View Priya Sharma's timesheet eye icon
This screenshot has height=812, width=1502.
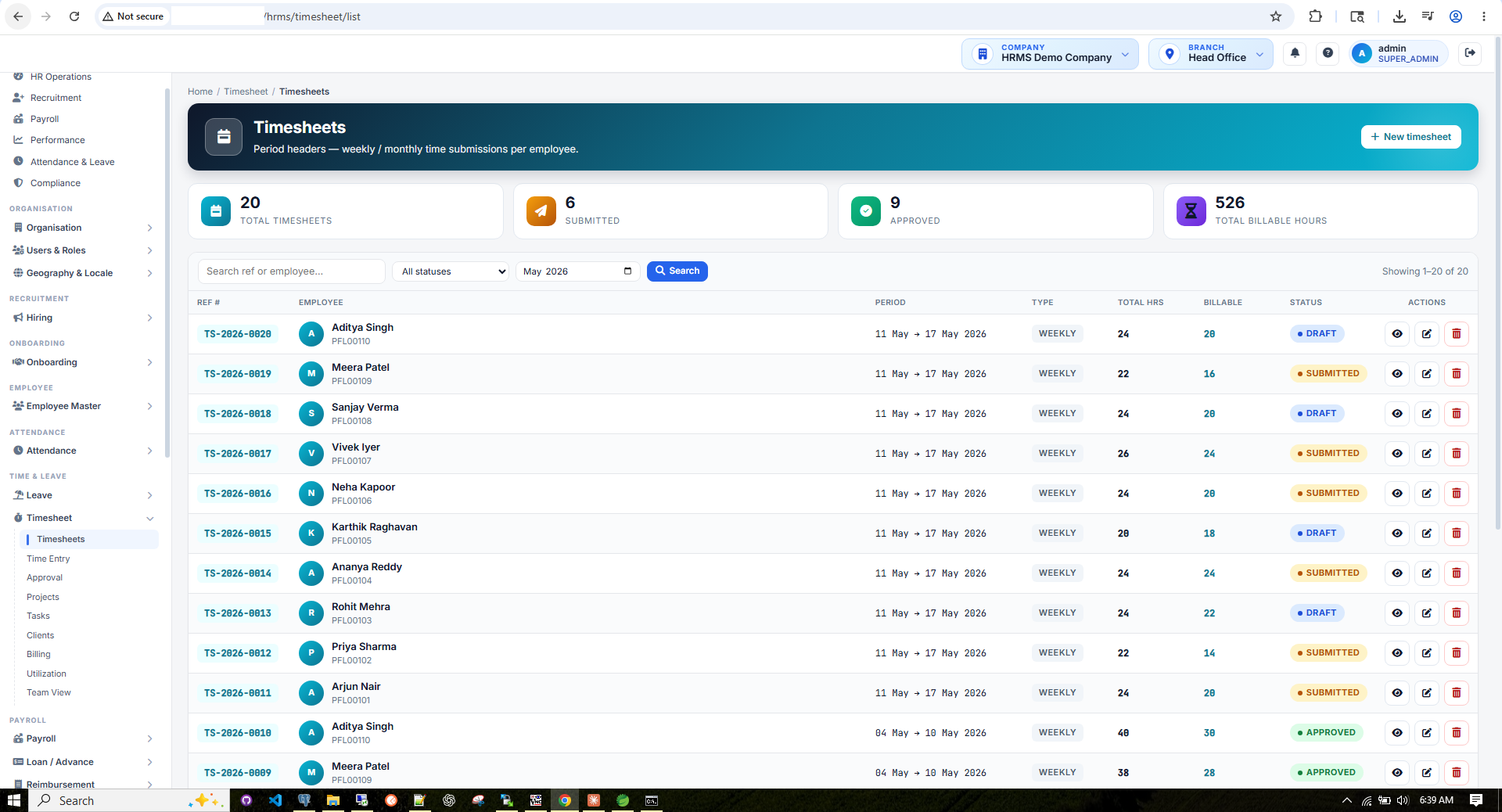coord(1397,653)
